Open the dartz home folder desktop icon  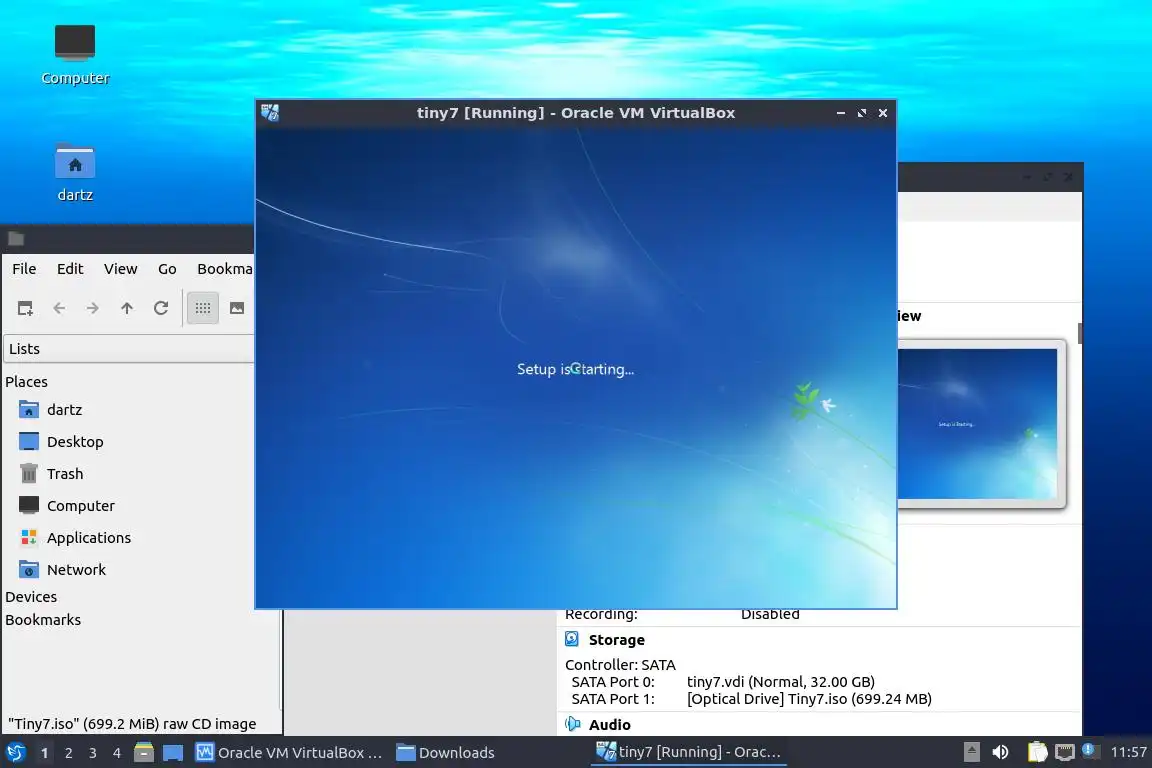[75, 172]
